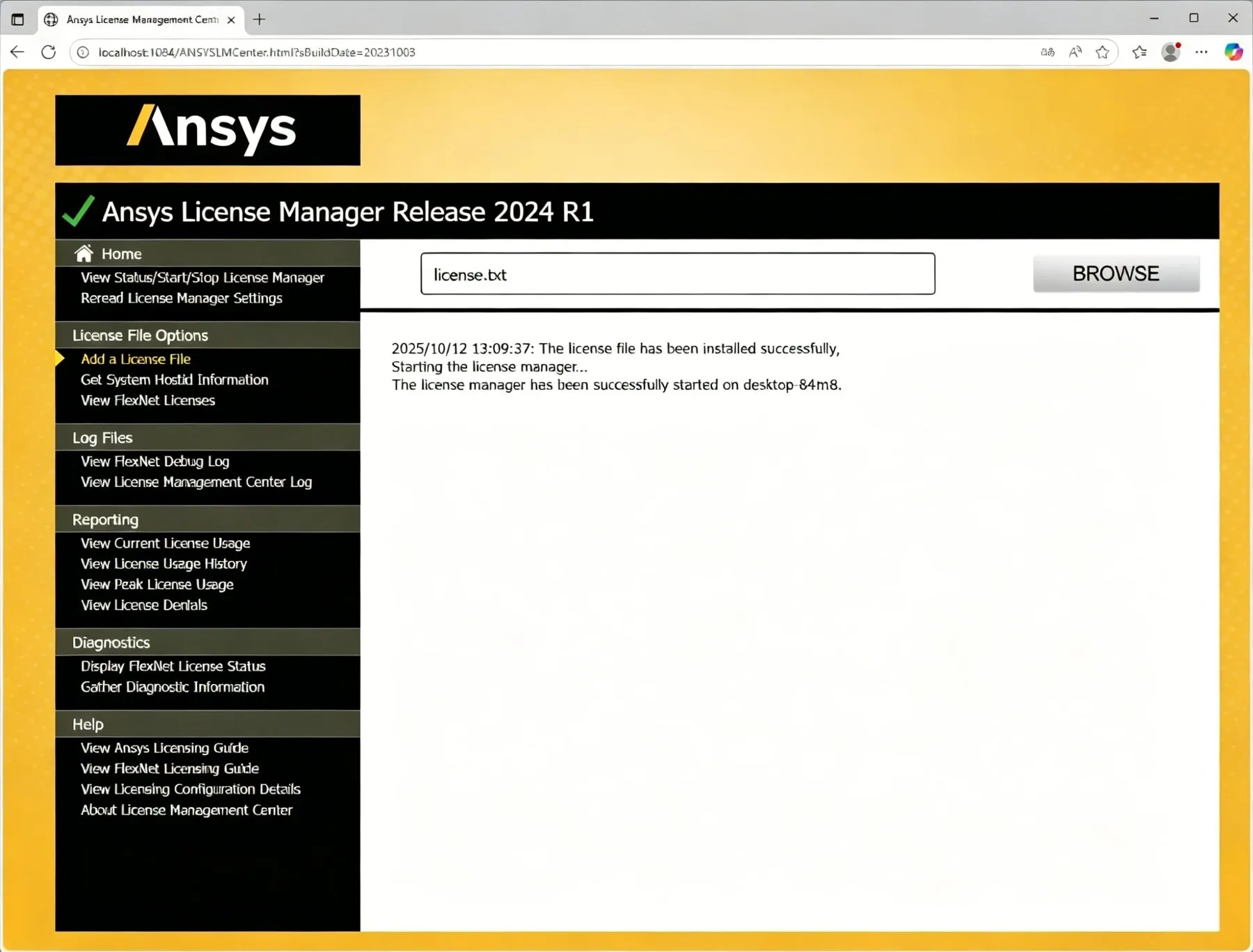The width and height of the screenshot is (1253, 952).
Task: Click the Home house icon in sidebar
Action: 84,253
